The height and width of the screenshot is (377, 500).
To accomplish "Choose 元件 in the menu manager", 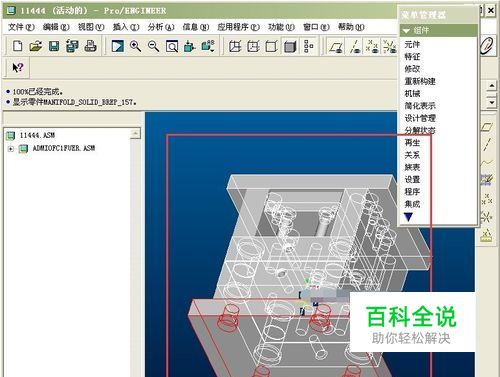I will 412,44.
